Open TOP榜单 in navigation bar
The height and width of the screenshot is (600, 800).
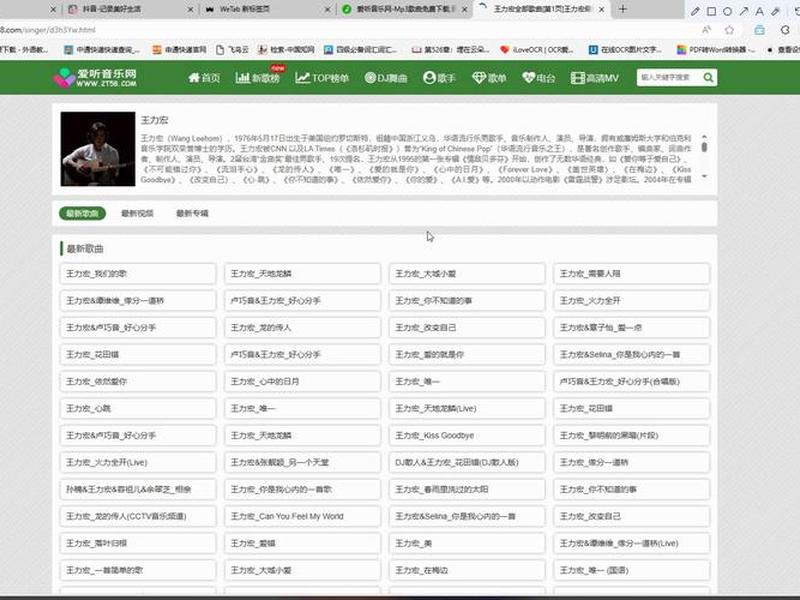322,78
